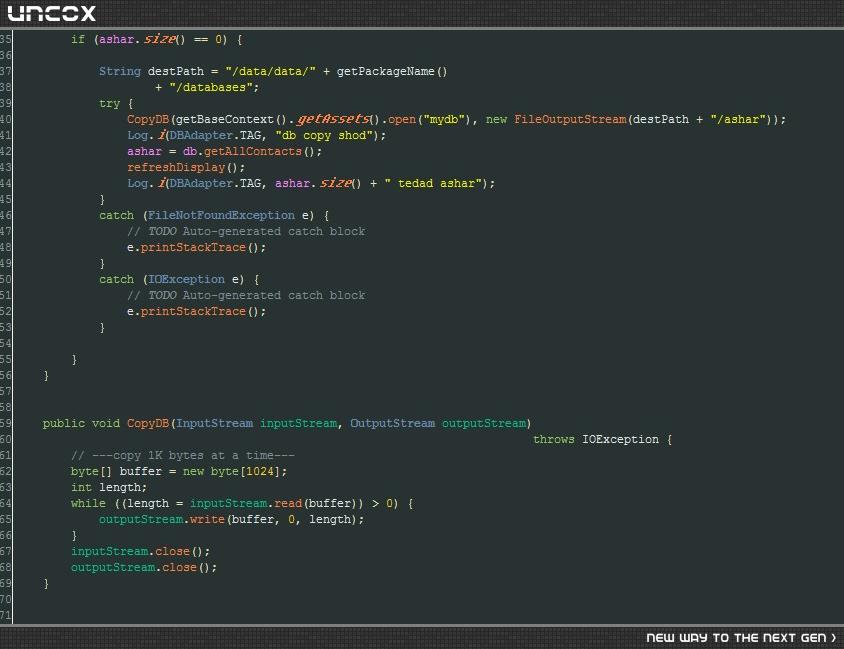Click 'if (ashar.size() == 0)' condition
Image resolution: width=844 pixels, height=649 pixels.
click(x=149, y=39)
